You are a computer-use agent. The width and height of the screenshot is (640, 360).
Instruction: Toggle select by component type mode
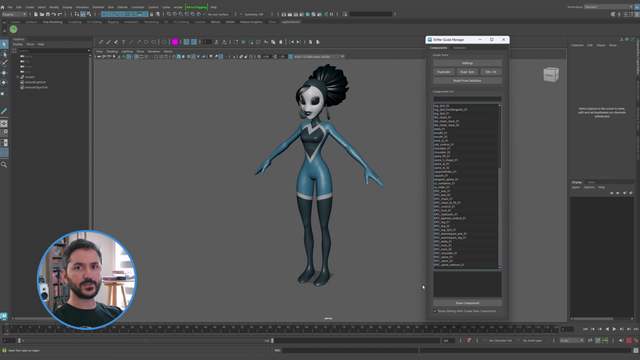[89, 14]
